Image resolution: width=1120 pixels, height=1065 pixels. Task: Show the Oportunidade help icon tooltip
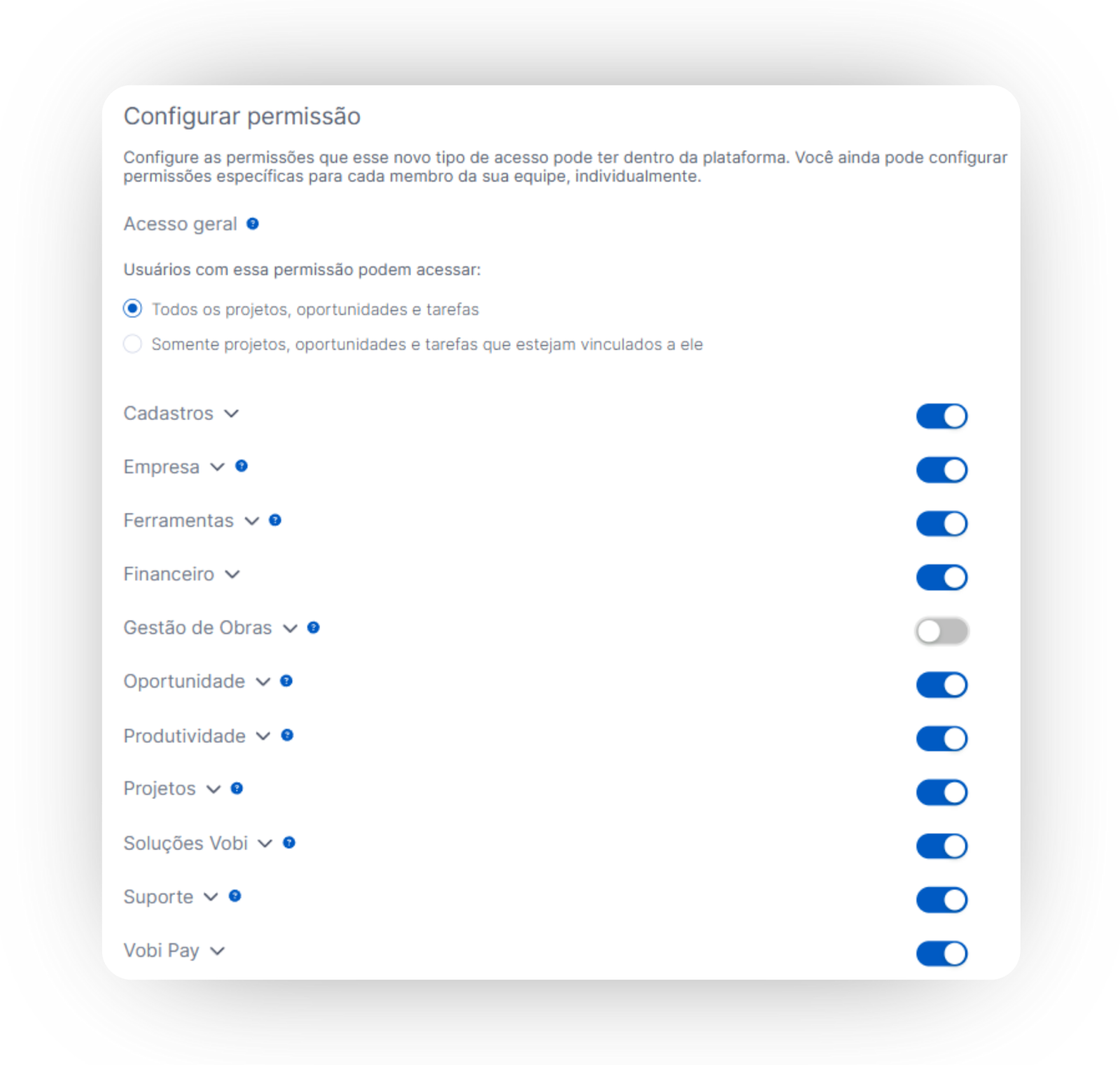286,681
